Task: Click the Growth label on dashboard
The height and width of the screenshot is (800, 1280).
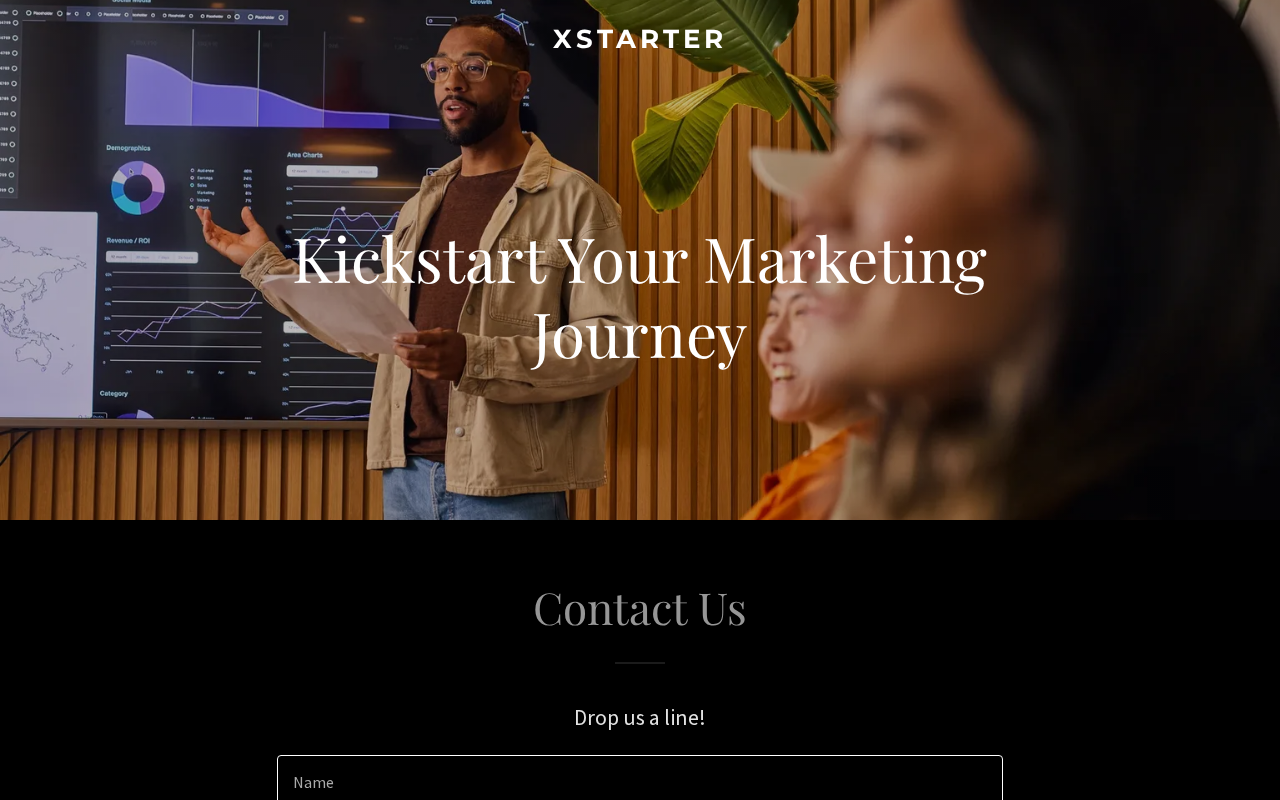Action: coord(480,3)
